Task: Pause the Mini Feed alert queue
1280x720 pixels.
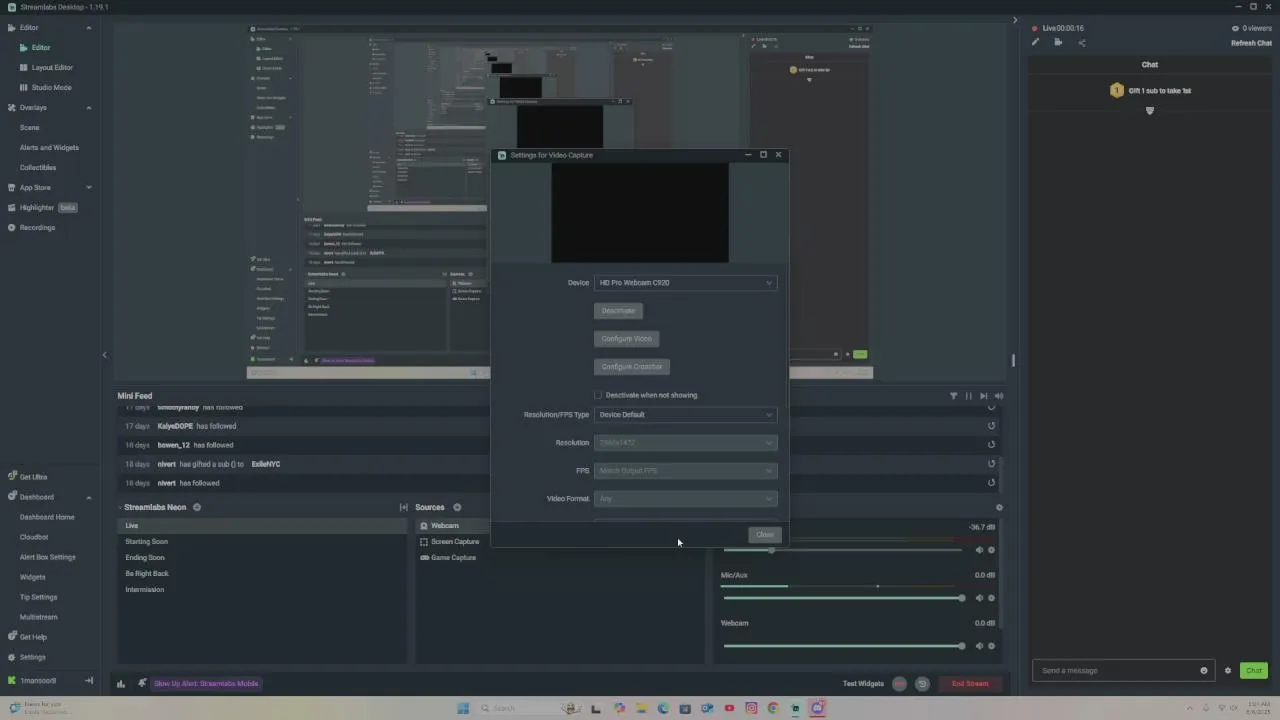Action: click(968, 396)
